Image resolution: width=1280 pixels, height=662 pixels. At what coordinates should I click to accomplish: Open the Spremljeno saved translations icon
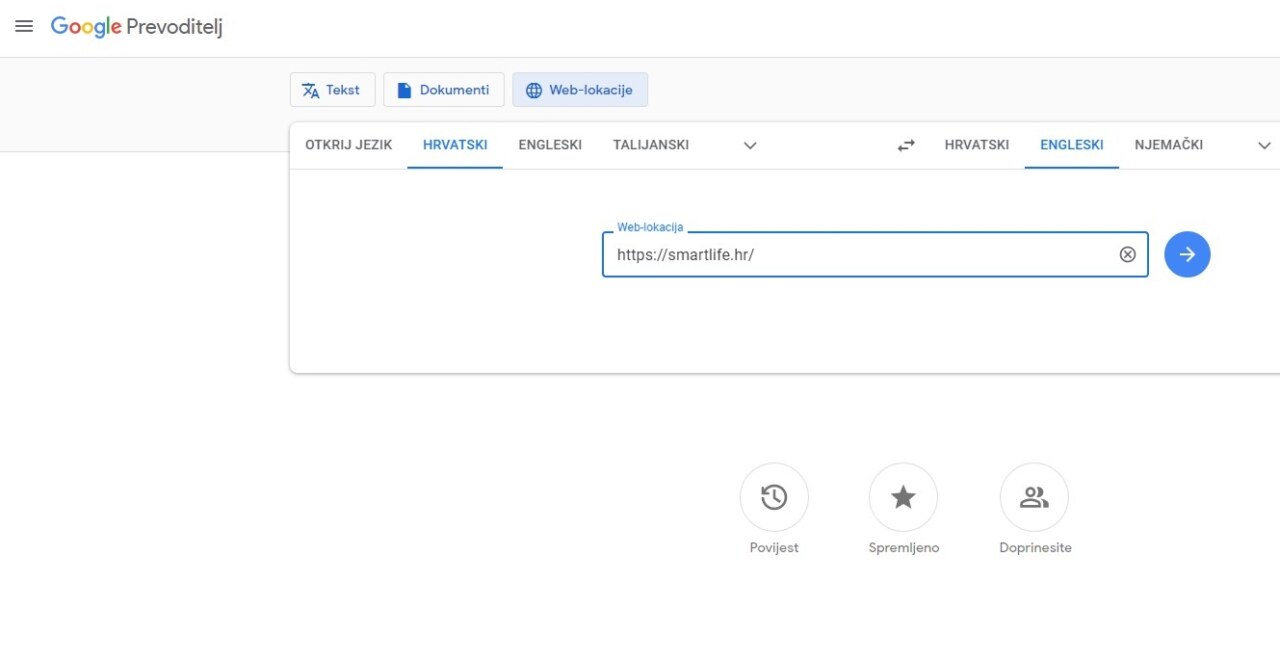[x=903, y=497]
